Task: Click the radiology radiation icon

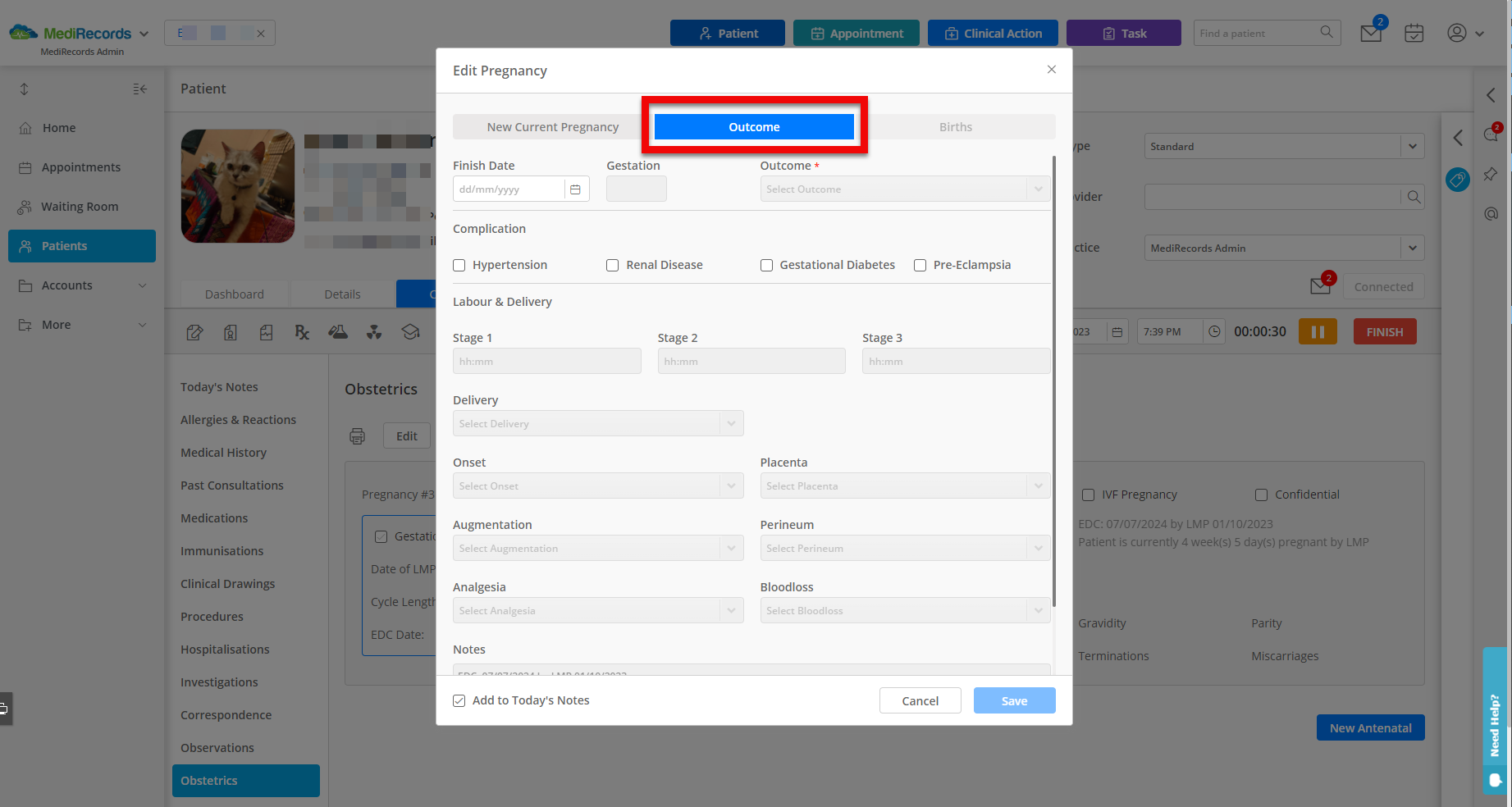Action: (x=374, y=332)
